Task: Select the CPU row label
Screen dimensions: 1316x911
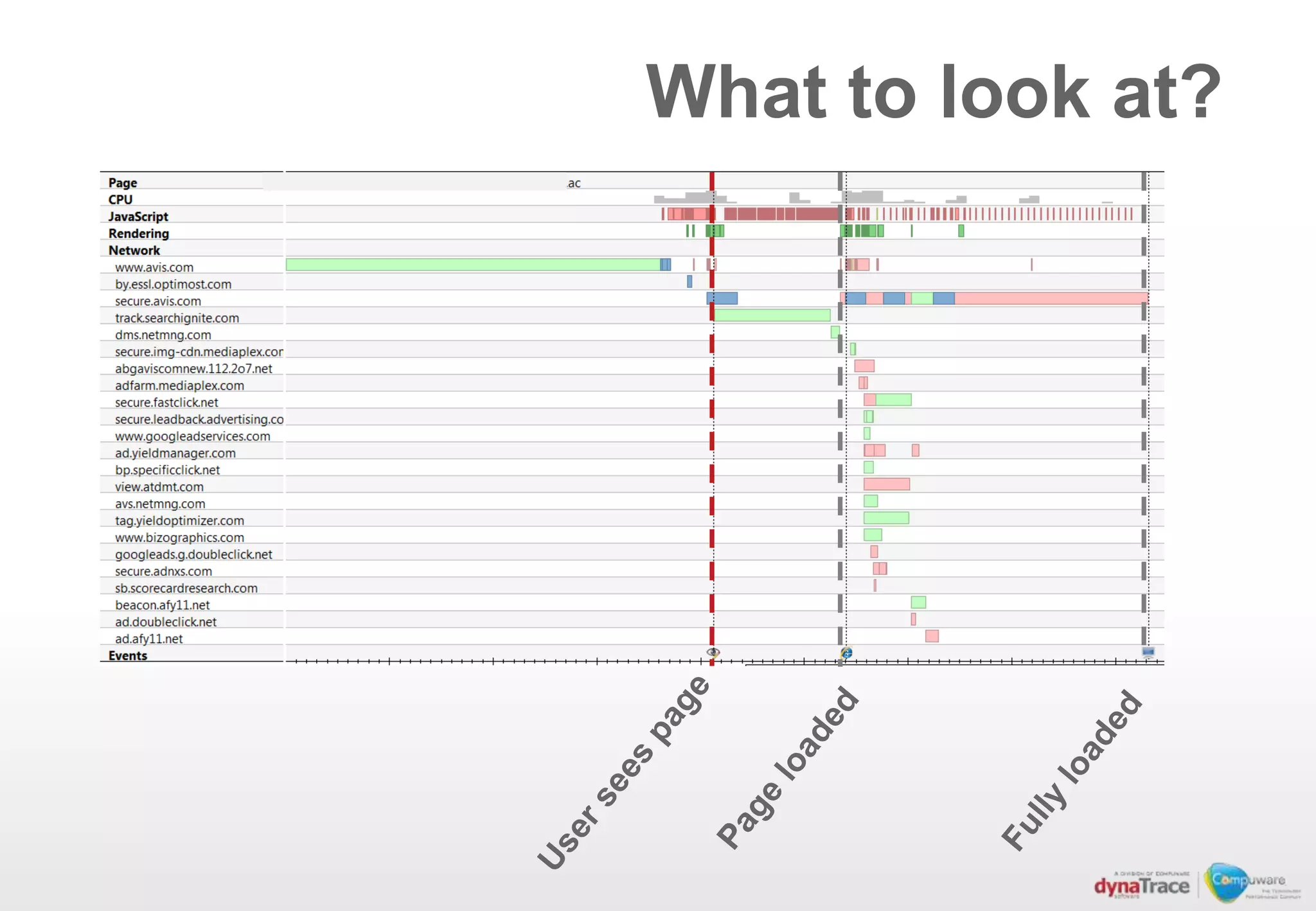Action: point(120,200)
